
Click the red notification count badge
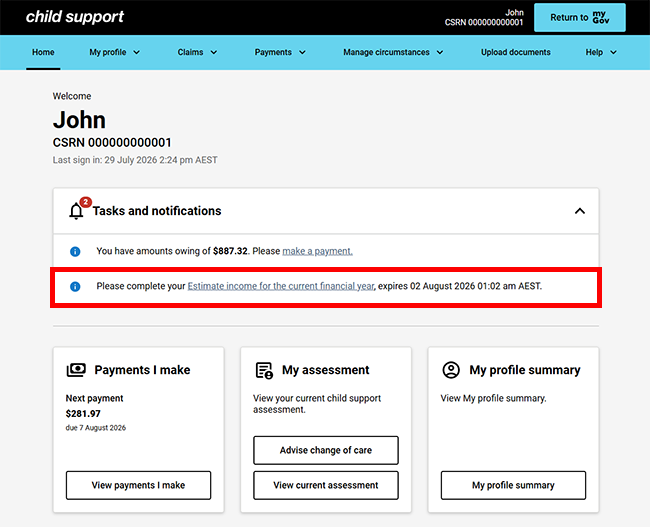click(x=85, y=202)
